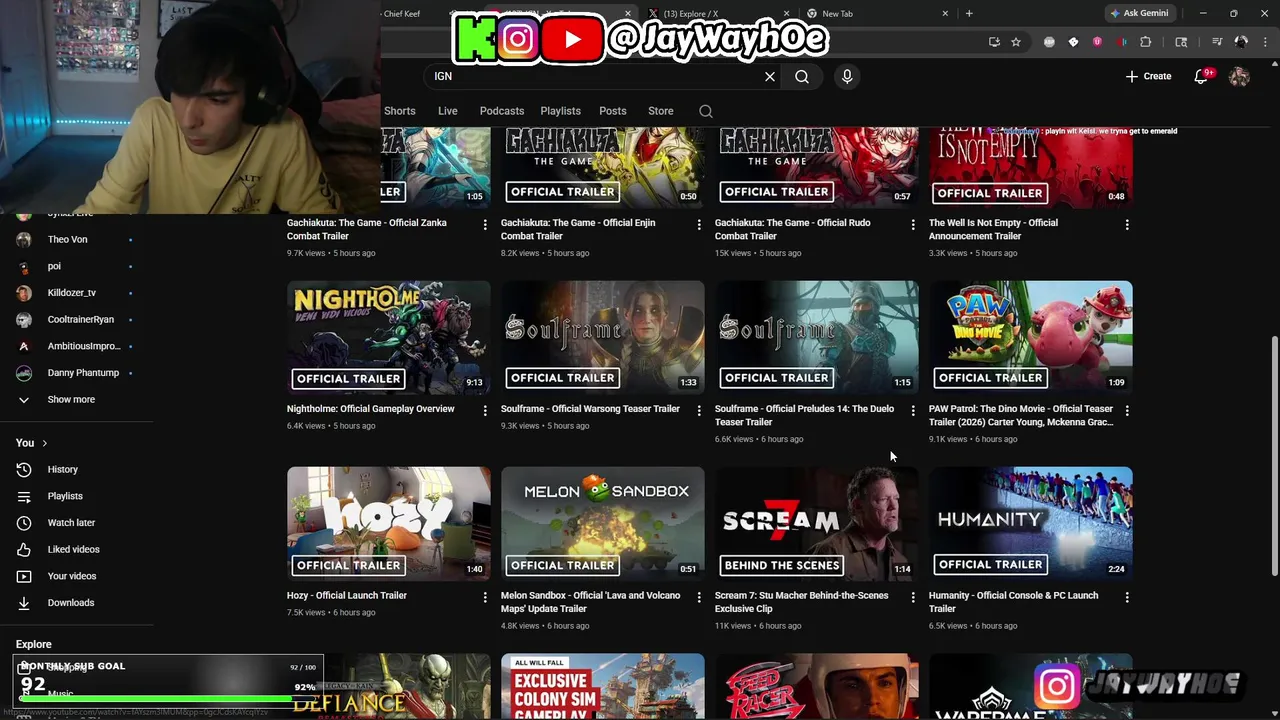Screen dimensions: 1280x720
Task: Click the Humanity Console & PC Launch title
Action: click(1013, 602)
